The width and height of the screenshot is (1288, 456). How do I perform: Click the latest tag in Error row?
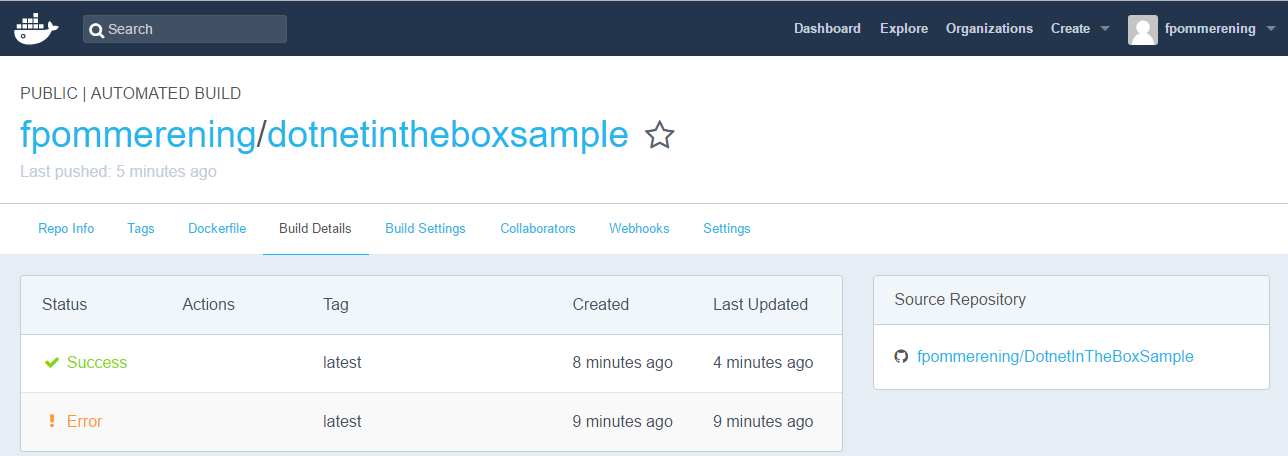pyautogui.click(x=342, y=422)
